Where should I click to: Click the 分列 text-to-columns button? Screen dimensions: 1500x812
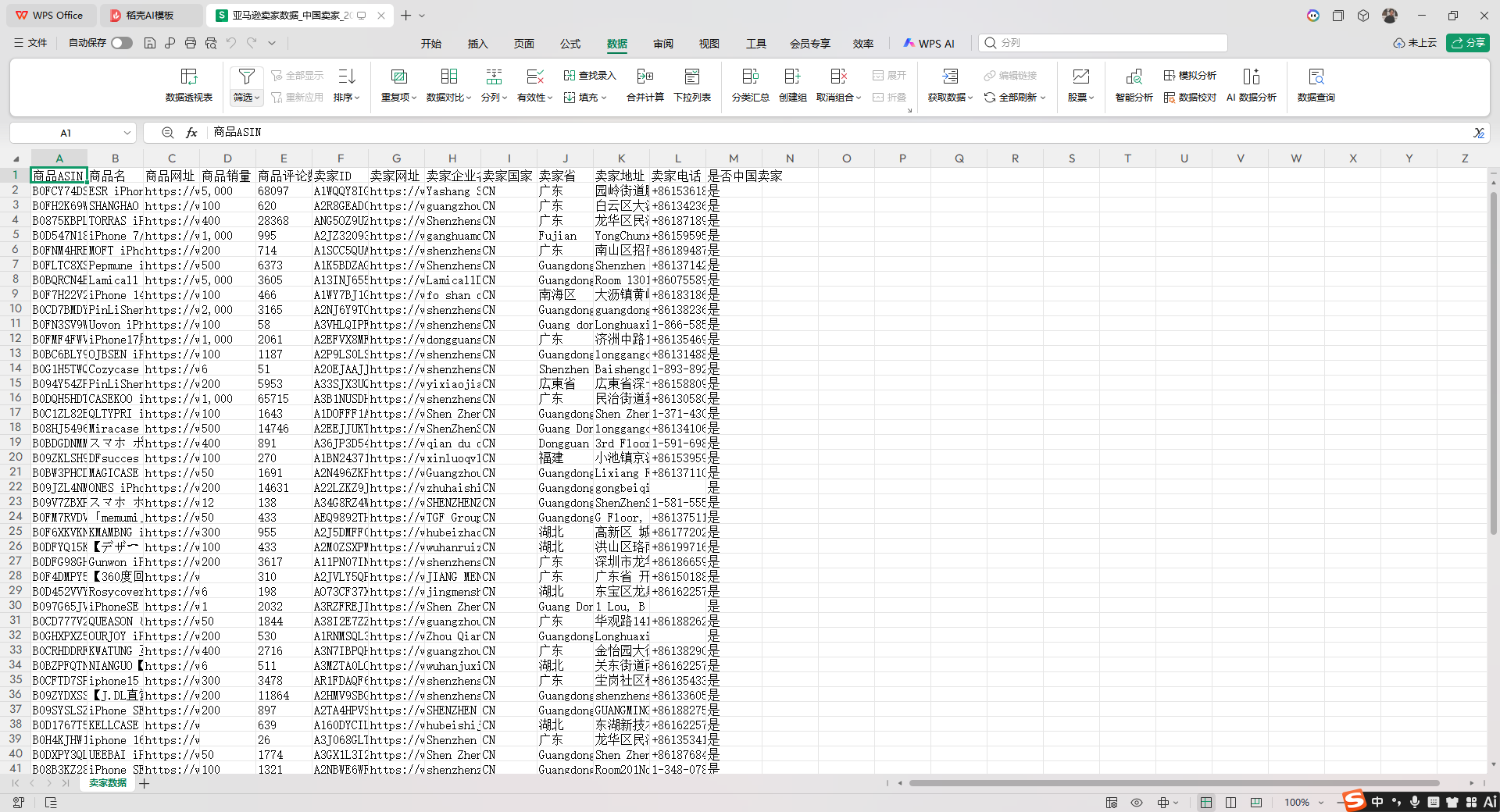click(x=494, y=84)
